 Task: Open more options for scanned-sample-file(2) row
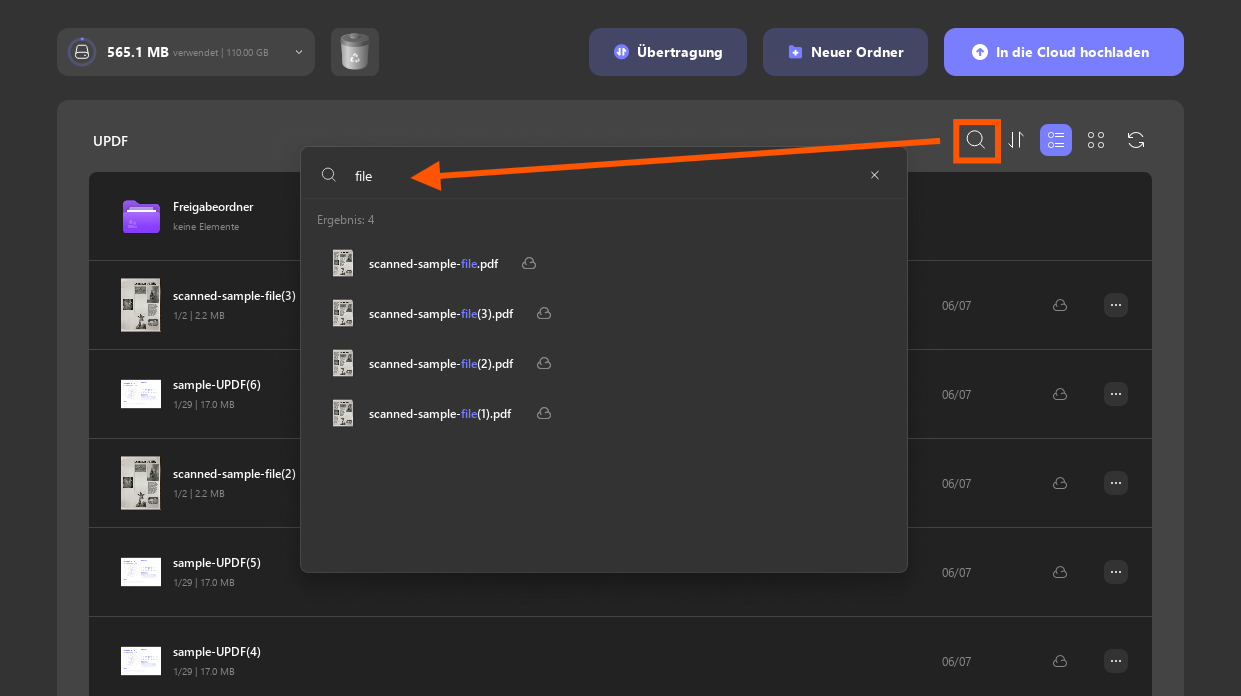(1116, 483)
